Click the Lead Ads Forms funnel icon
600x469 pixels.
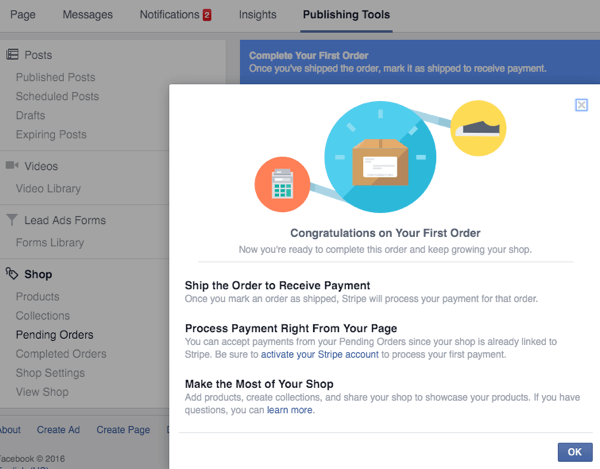[12, 220]
